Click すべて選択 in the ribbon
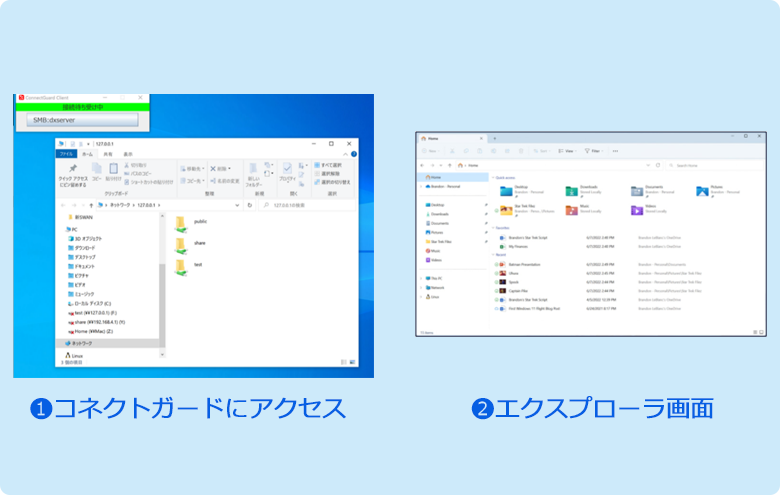The height and width of the screenshot is (495, 780). pyautogui.click(x=328, y=165)
